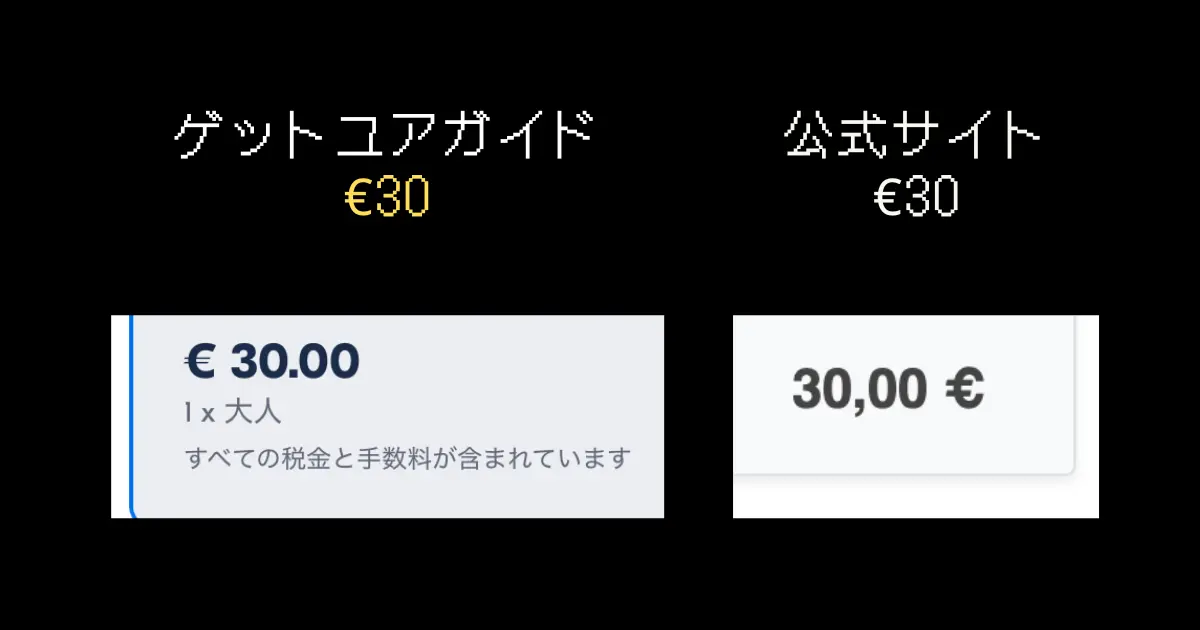This screenshot has height=630, width=1200.
Task: Click the 1 x quantity prefix
Action: click(198, 411)
